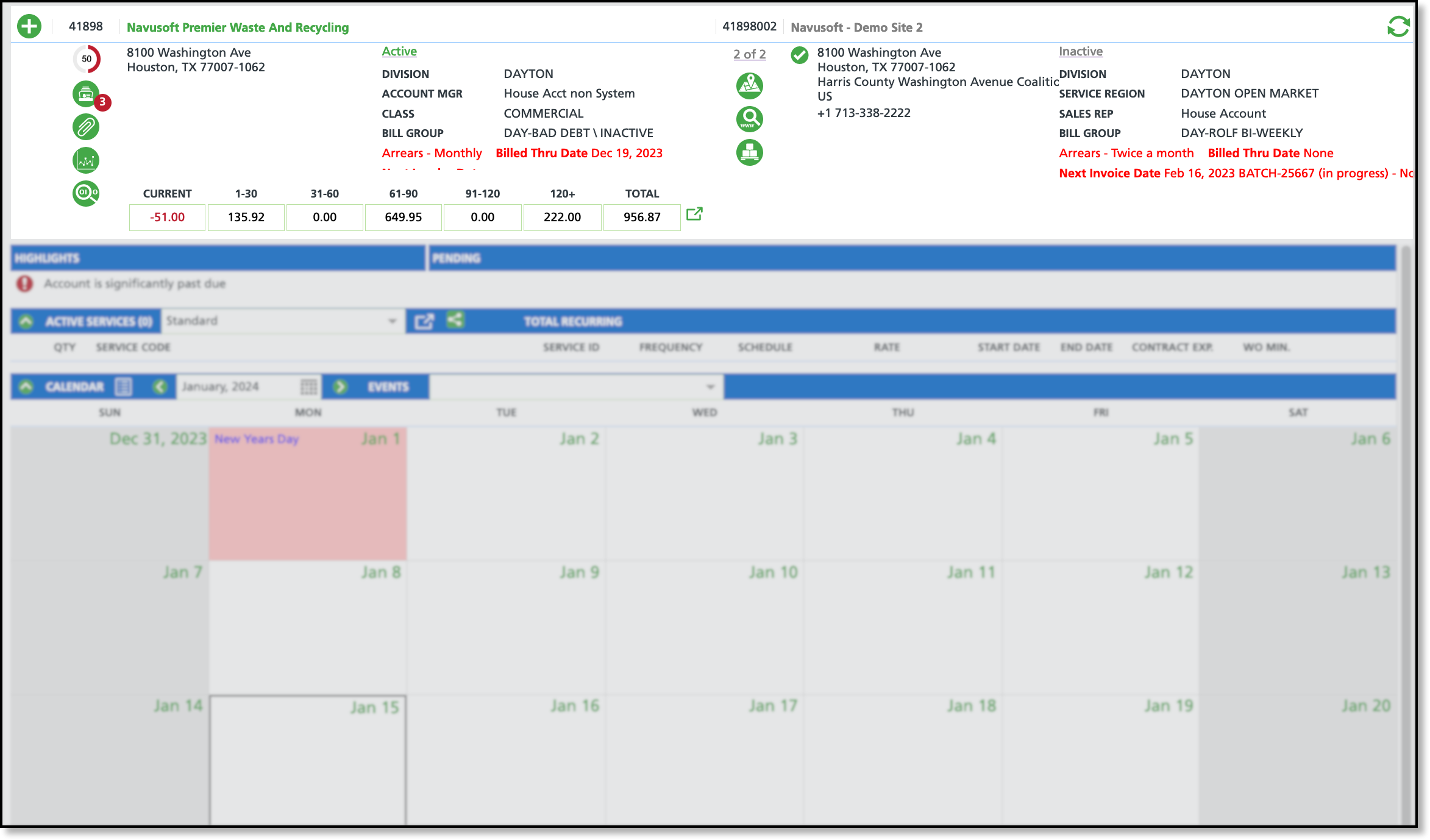
Task: Click the binary data search magnifier icon
Action: pos(86,193)
